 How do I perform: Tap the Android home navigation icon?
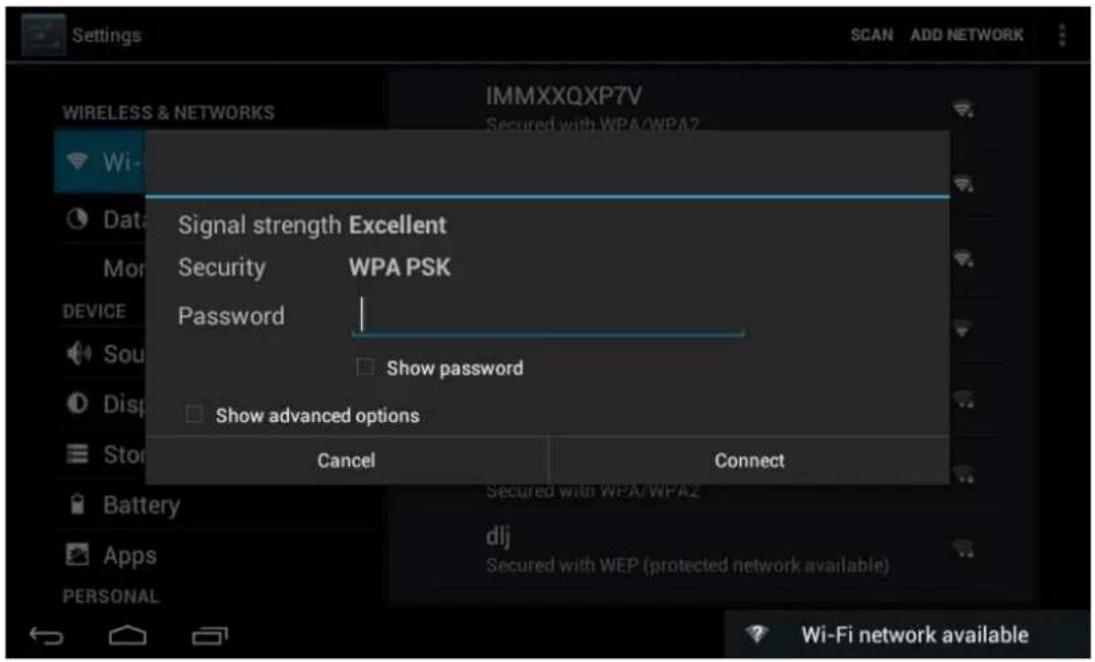coord(128,635)
